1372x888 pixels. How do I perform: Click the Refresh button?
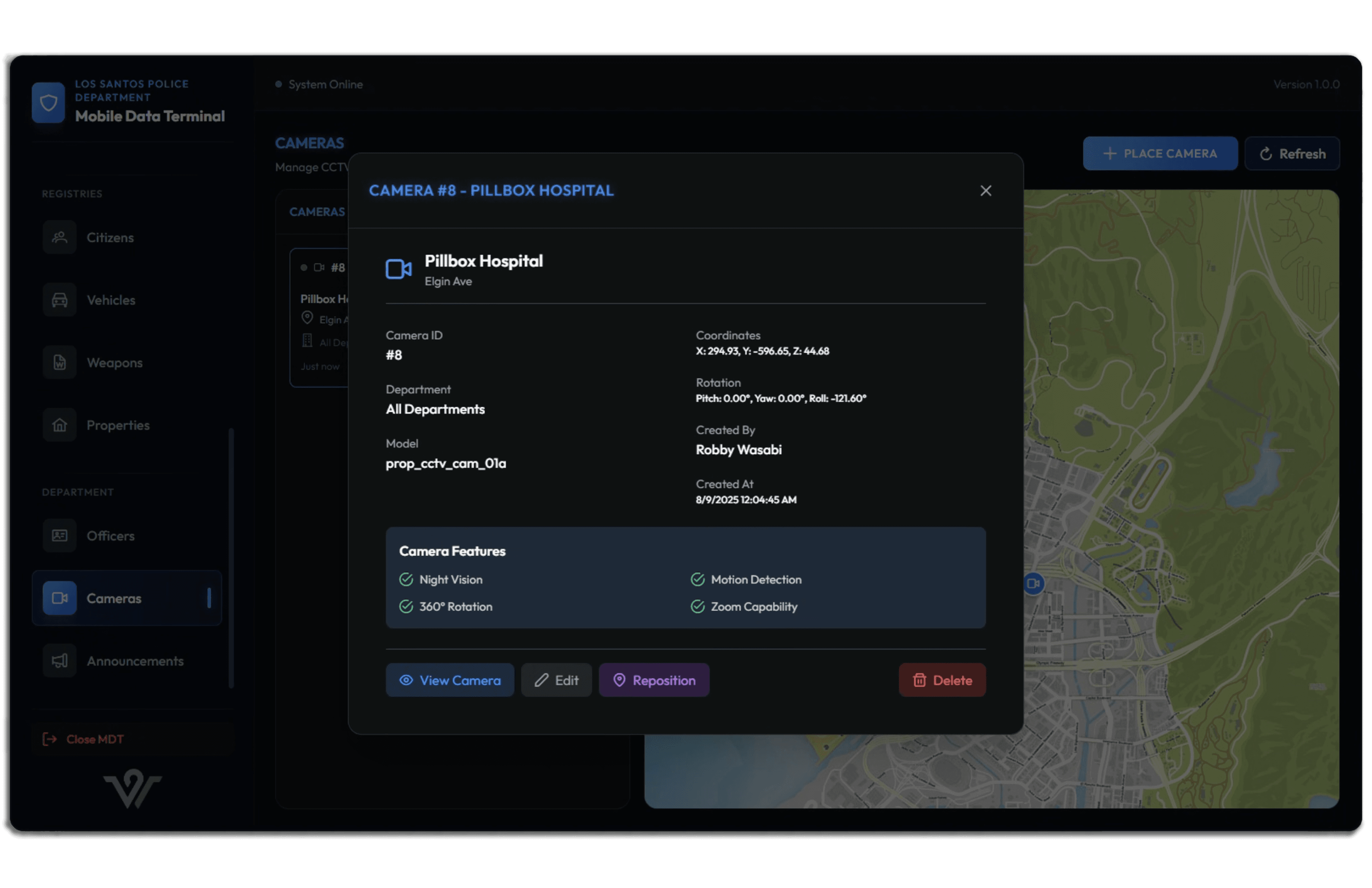pos(1292,154)
